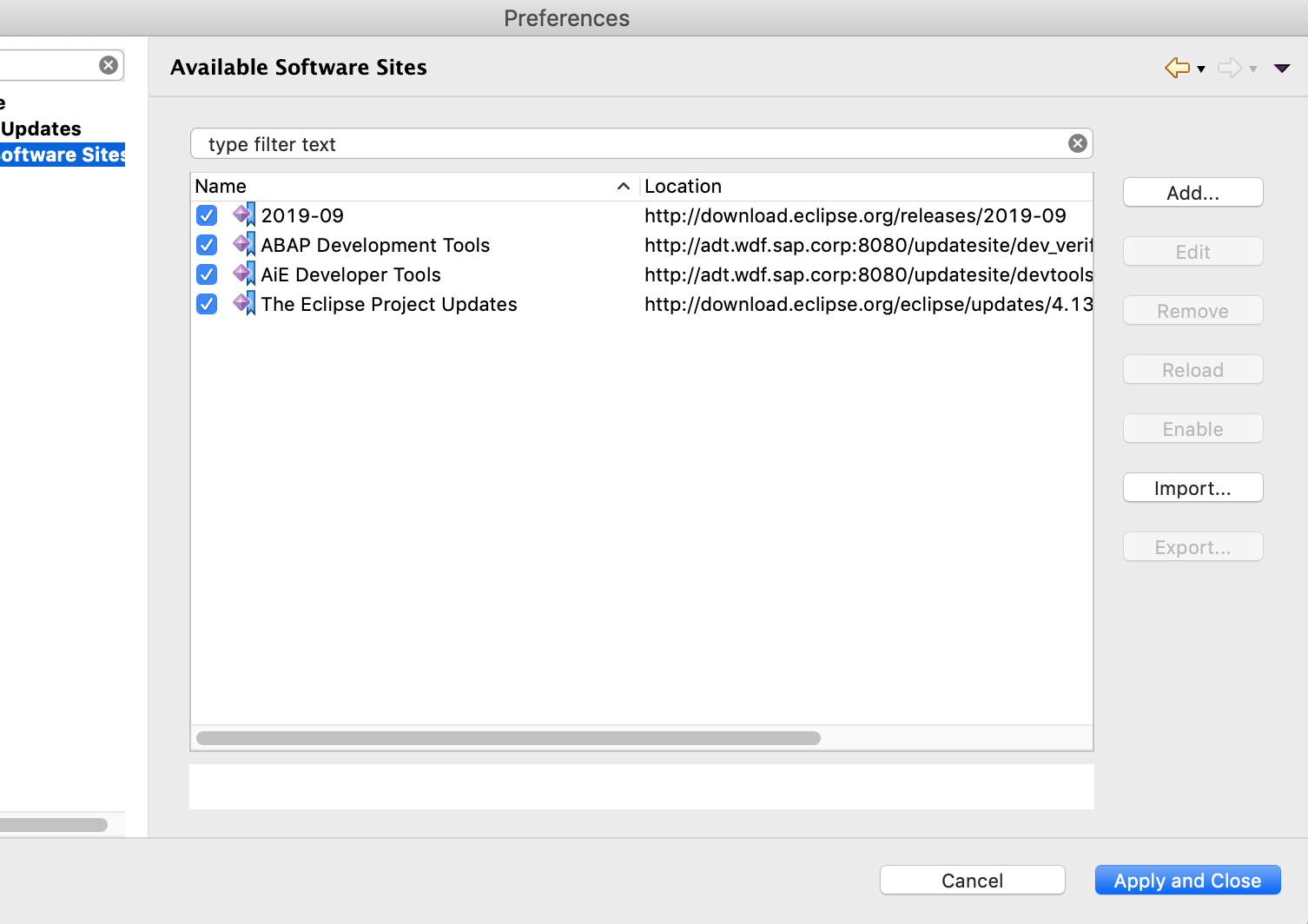Clear the type filter text field
This screenshot has width=1308, height=924.
1078,143
